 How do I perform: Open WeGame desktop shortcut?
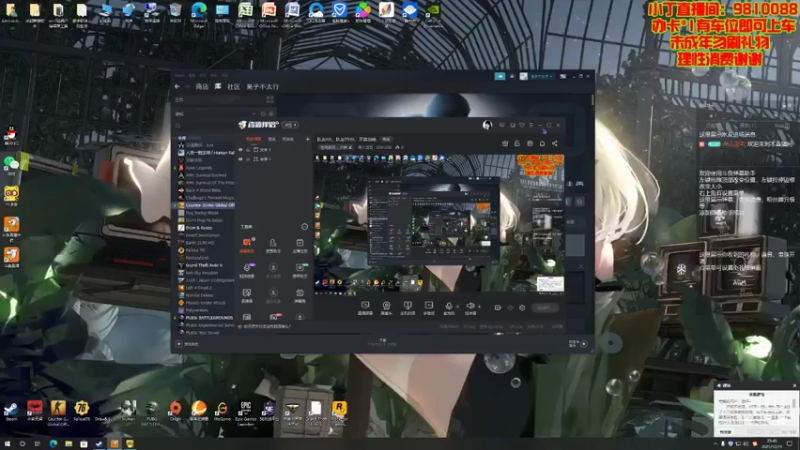pyautogui.click(x=222, y=411)
